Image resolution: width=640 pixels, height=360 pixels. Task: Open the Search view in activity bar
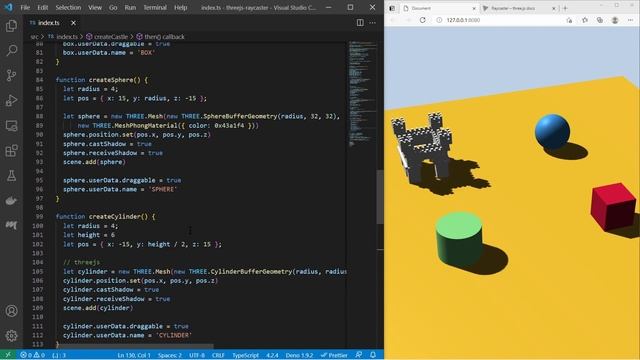pos(11,50)
